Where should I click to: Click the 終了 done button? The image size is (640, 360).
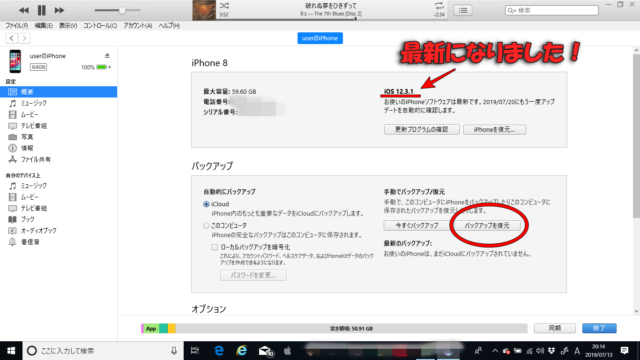pyautogui.click(x=599, y=328)
